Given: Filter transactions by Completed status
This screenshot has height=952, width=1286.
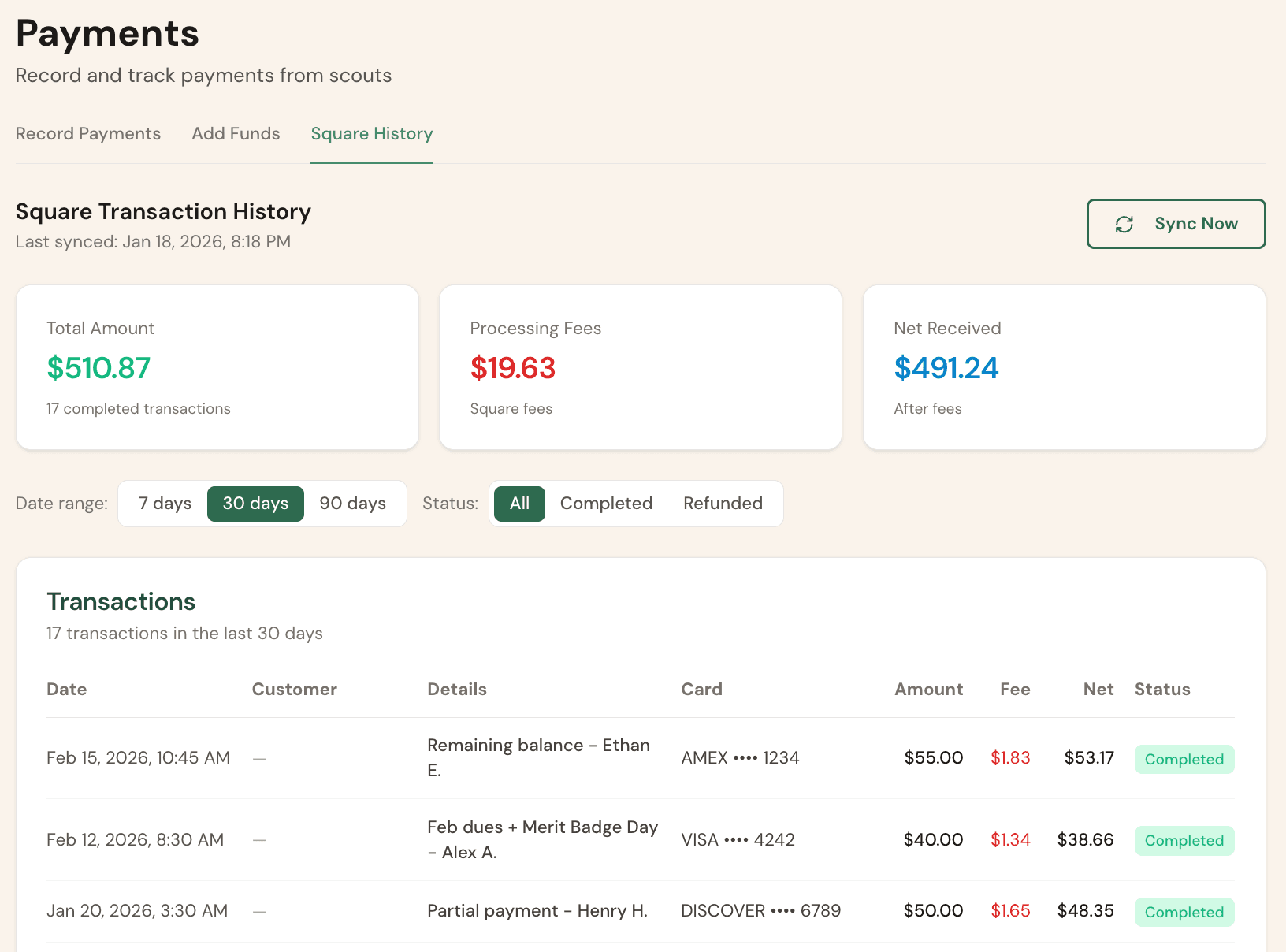Looking at the screenshot, I should (606, 503).
